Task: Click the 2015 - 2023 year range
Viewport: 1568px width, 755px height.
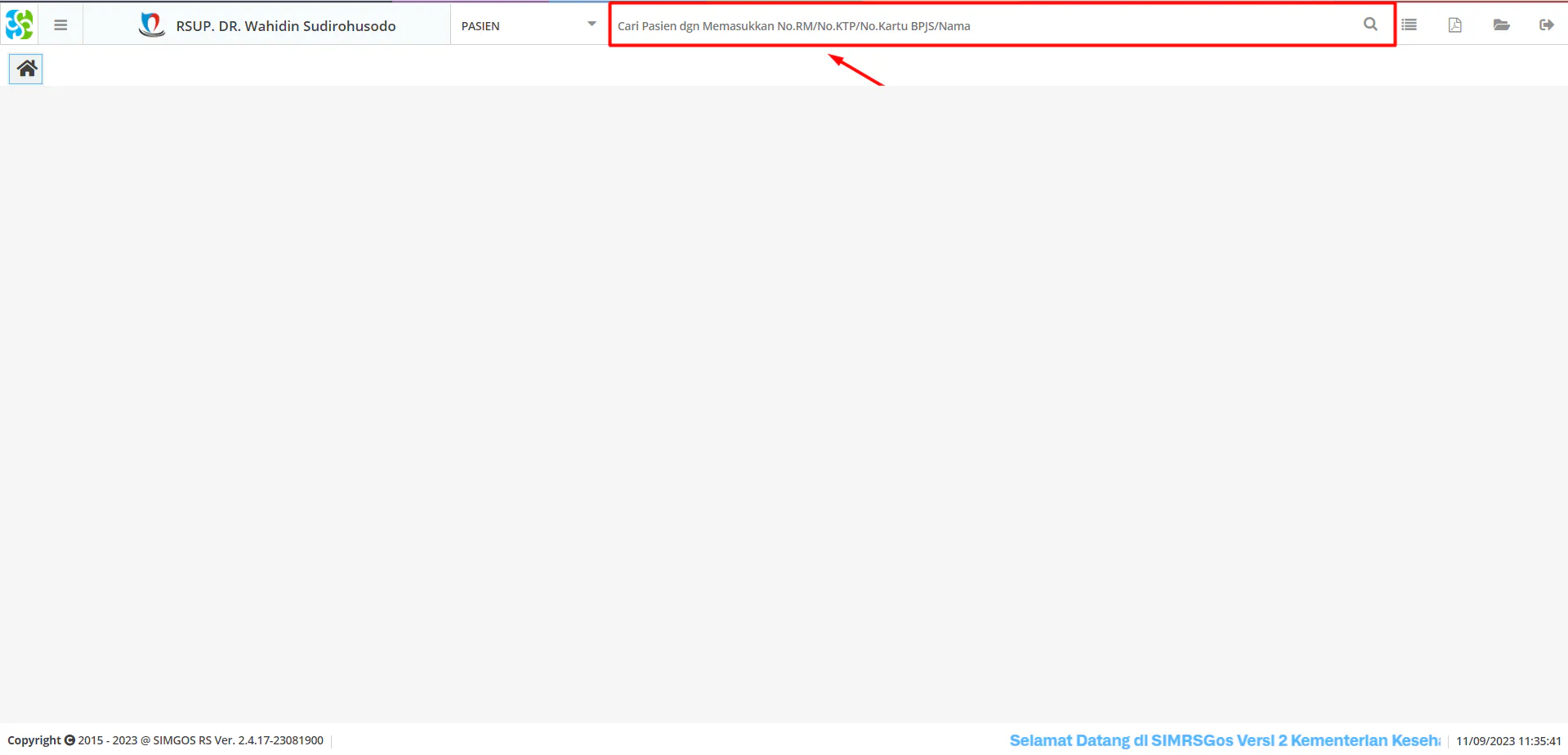Action: (x=108, y=740)
